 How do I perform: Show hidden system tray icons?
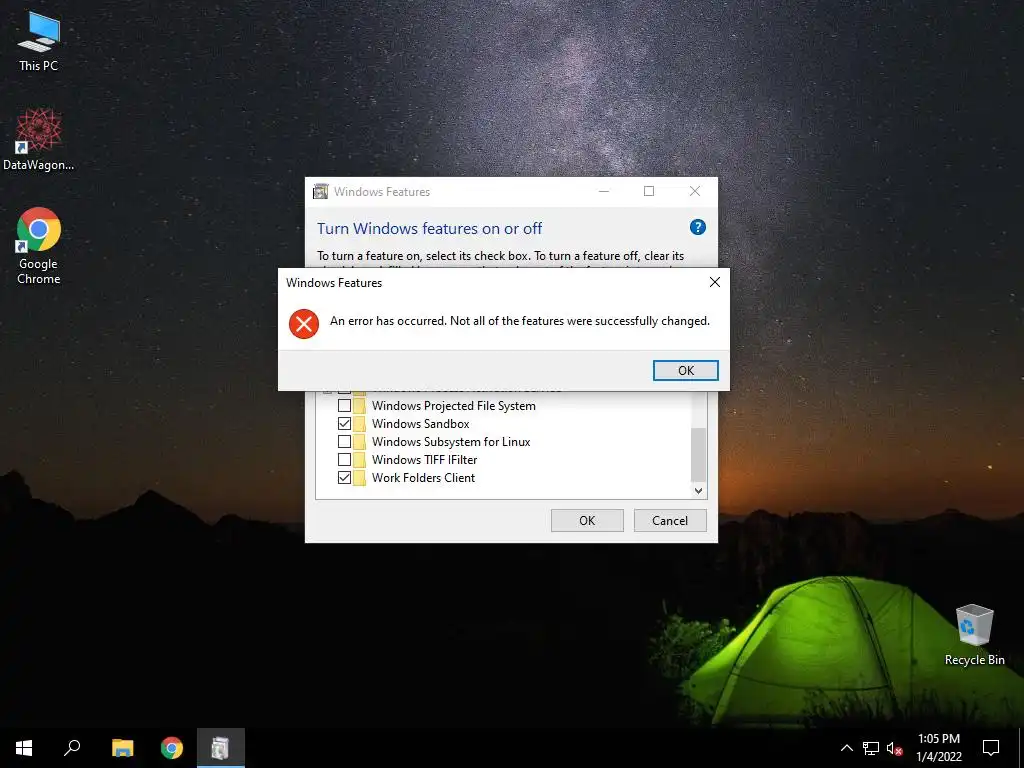pyautogui.click(x=846, y=748)
